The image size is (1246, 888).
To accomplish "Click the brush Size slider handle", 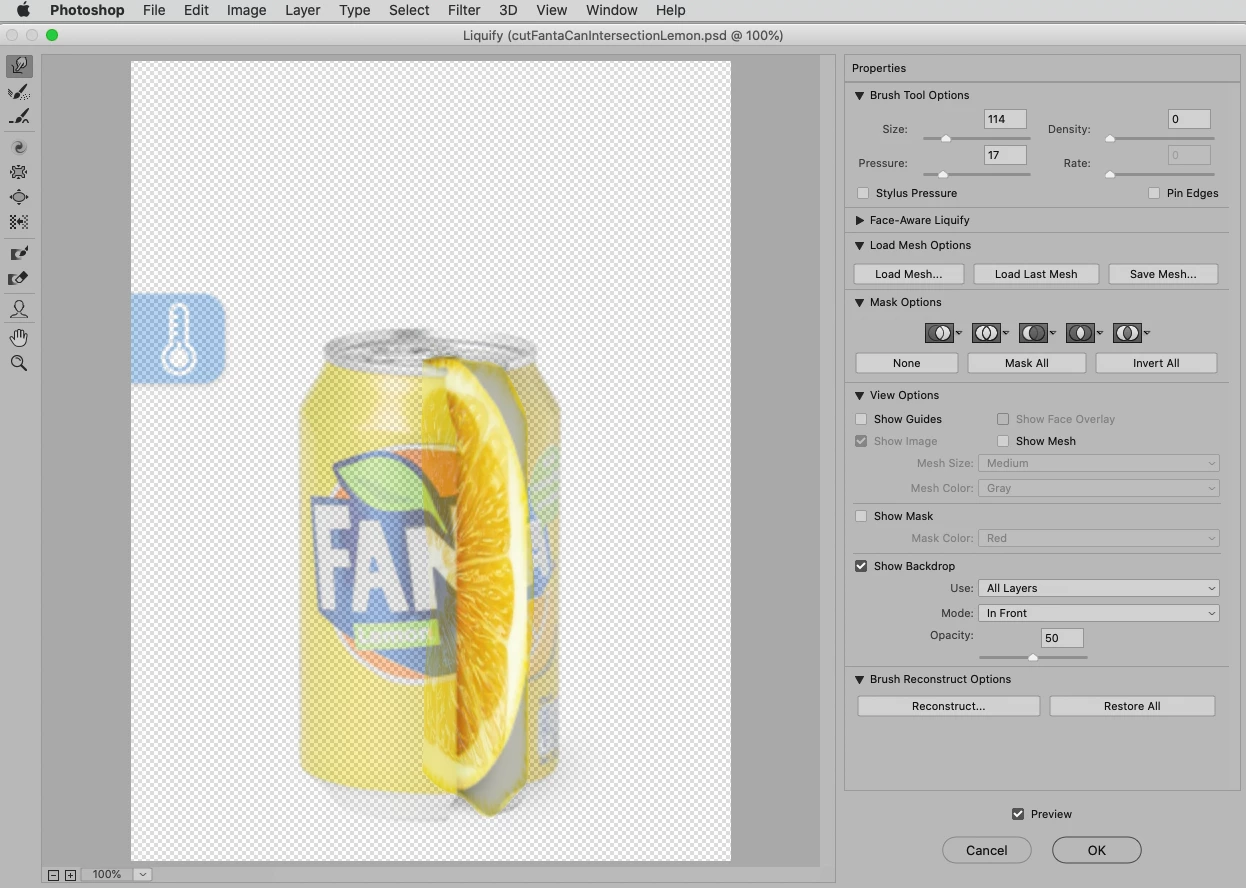I will (x=946, y=139).
